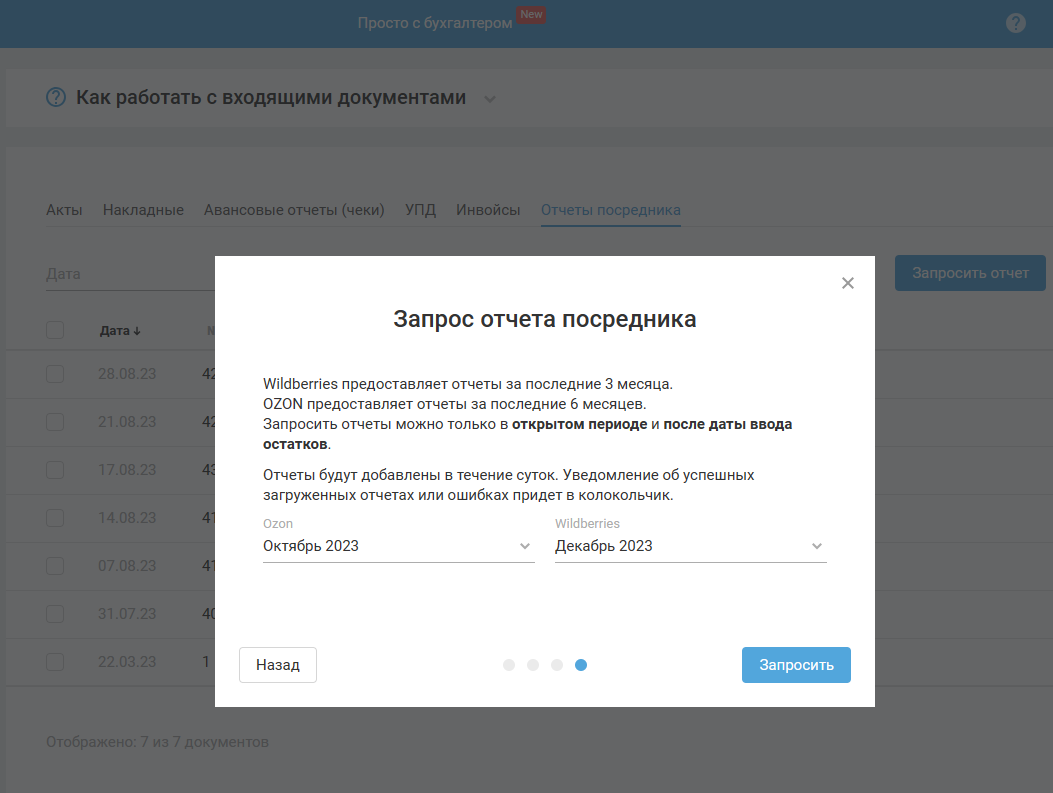Click date cell 28.08.23
This screenshot has height=793, width=1053.
pyautogui.click(x=127, y=374)
